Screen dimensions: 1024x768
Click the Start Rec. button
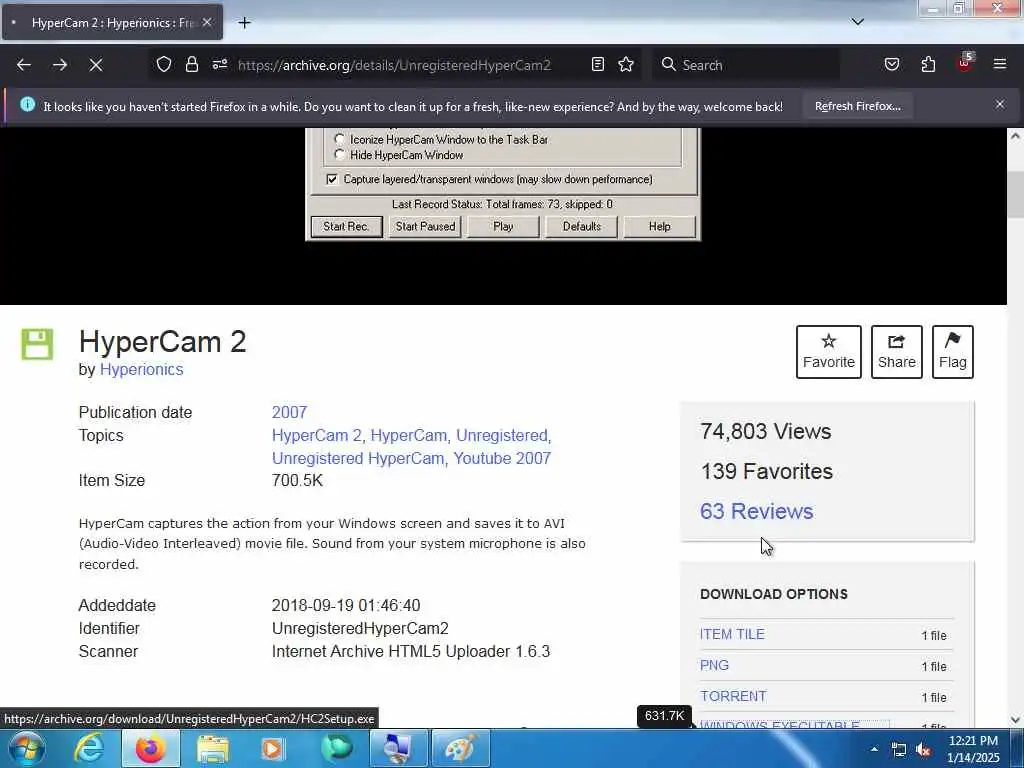pos(346,227)
